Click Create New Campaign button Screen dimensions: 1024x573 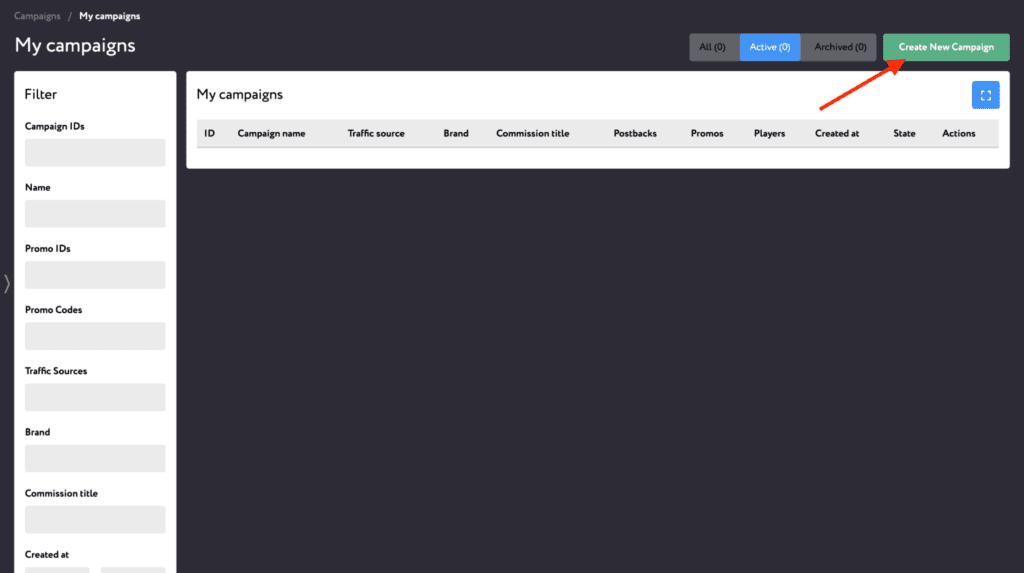point(946,47)
